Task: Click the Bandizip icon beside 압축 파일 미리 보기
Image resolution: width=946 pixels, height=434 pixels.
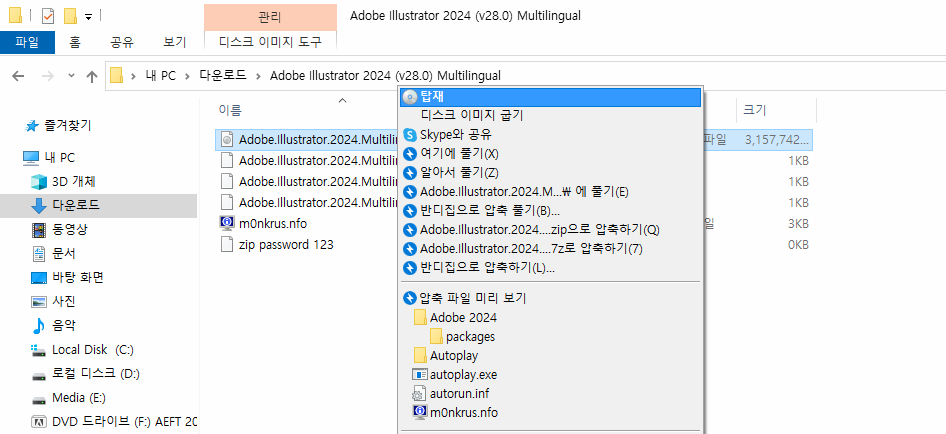Action: [410, 298]
